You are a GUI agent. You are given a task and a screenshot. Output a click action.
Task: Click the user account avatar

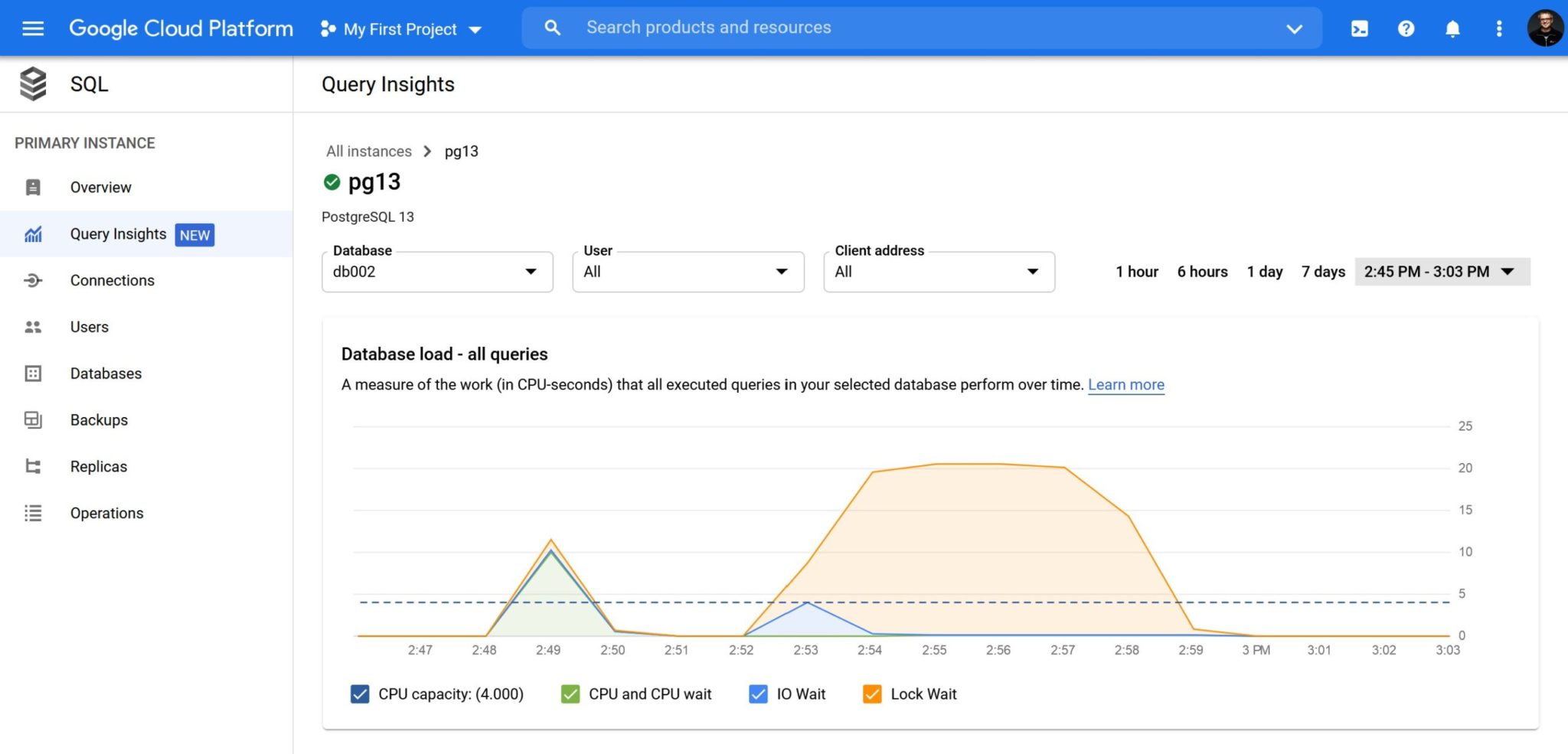[x=1545, y=28]
